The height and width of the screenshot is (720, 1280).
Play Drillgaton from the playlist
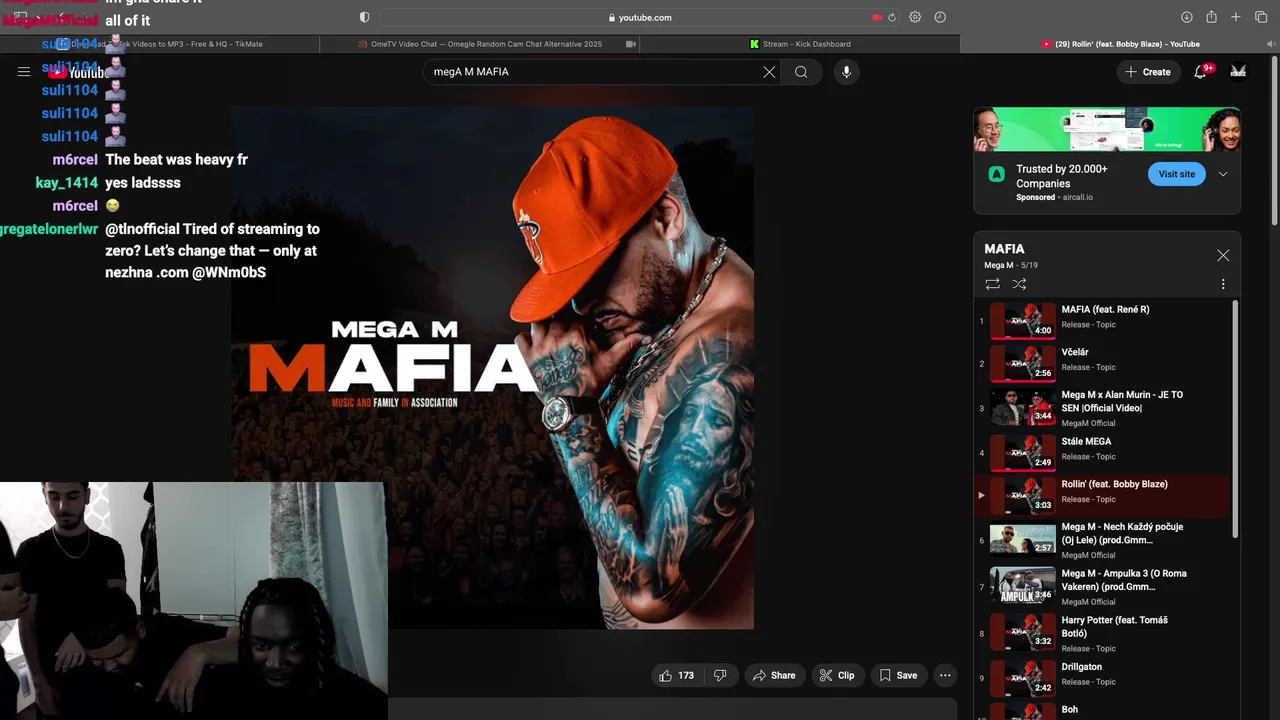(1103, 678)
